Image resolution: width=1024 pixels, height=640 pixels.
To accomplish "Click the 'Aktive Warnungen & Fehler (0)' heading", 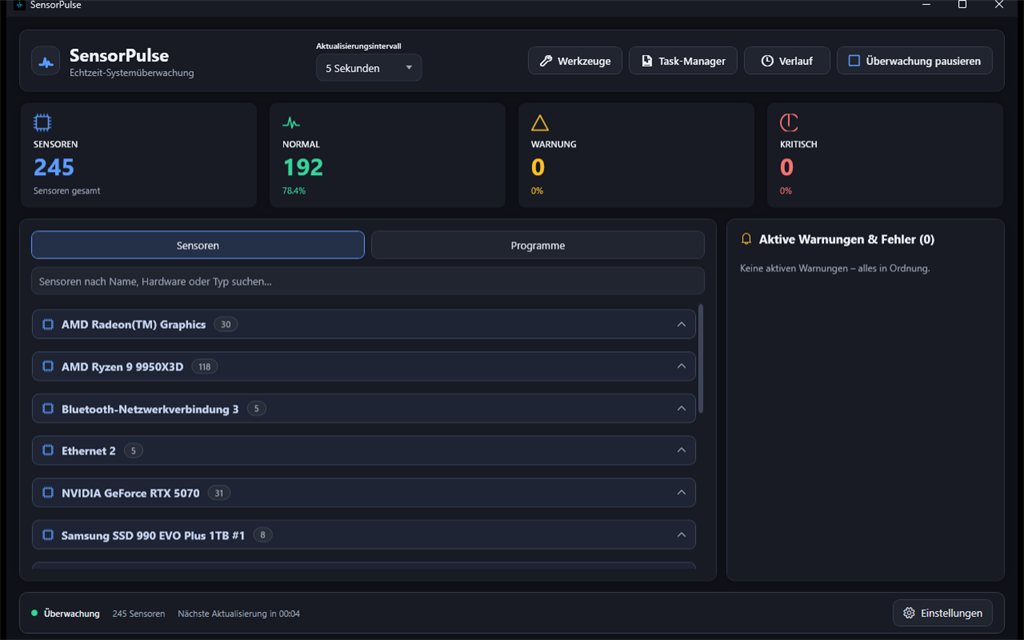I will 846,239.
